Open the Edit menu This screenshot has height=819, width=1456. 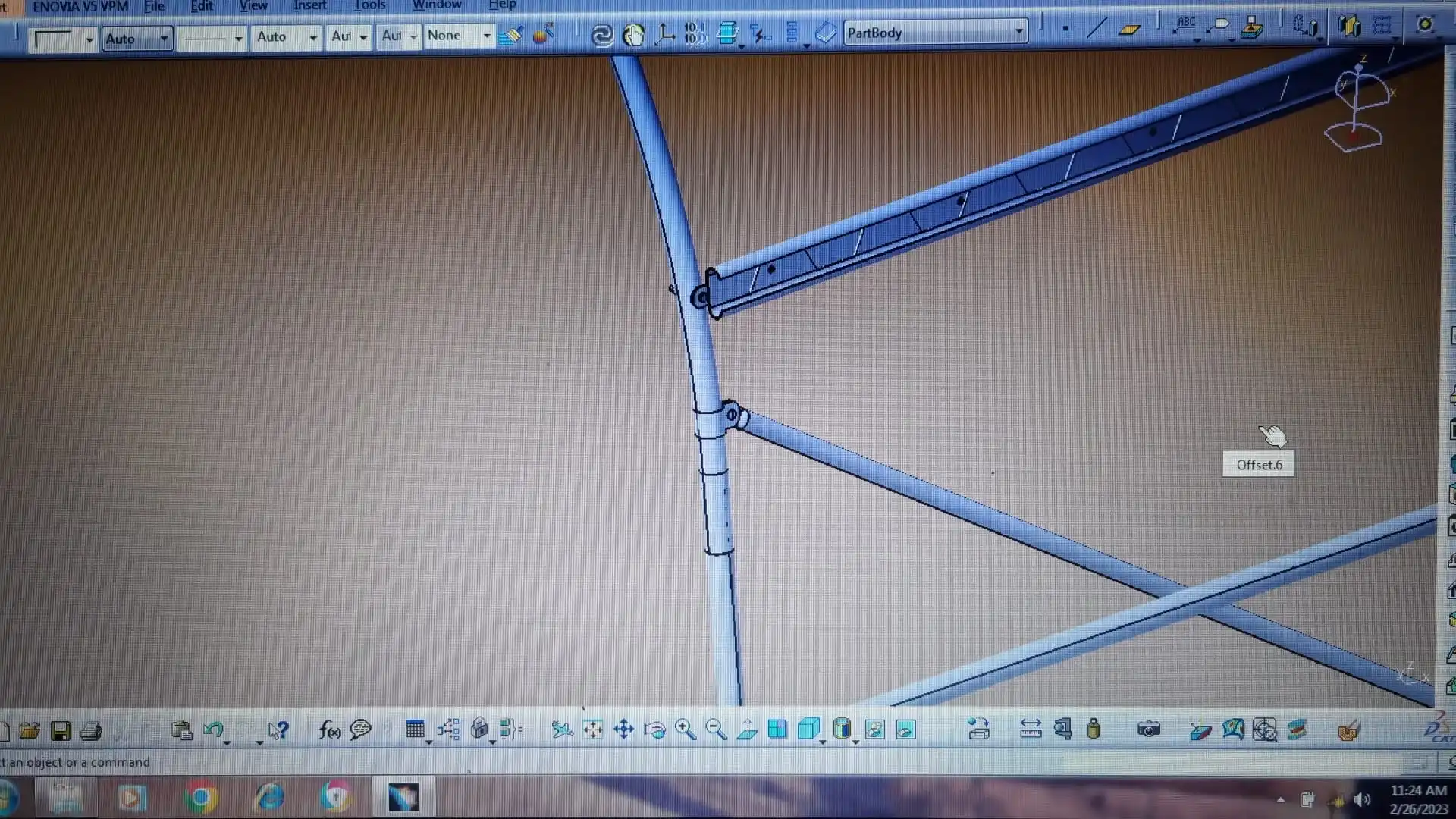201,6
